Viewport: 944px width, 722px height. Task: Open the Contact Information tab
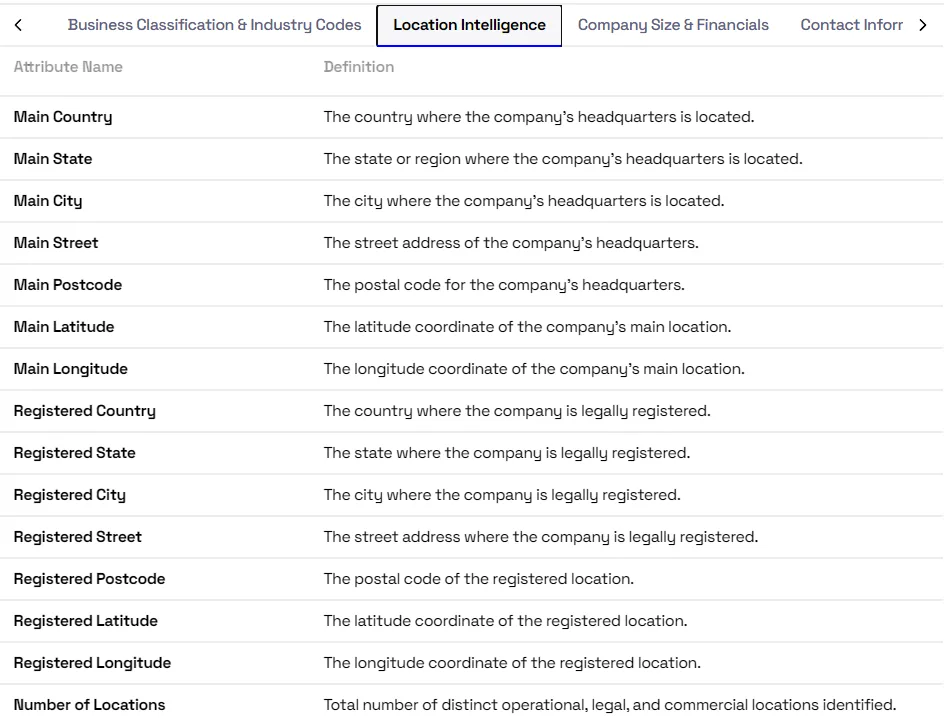[851, 25]
